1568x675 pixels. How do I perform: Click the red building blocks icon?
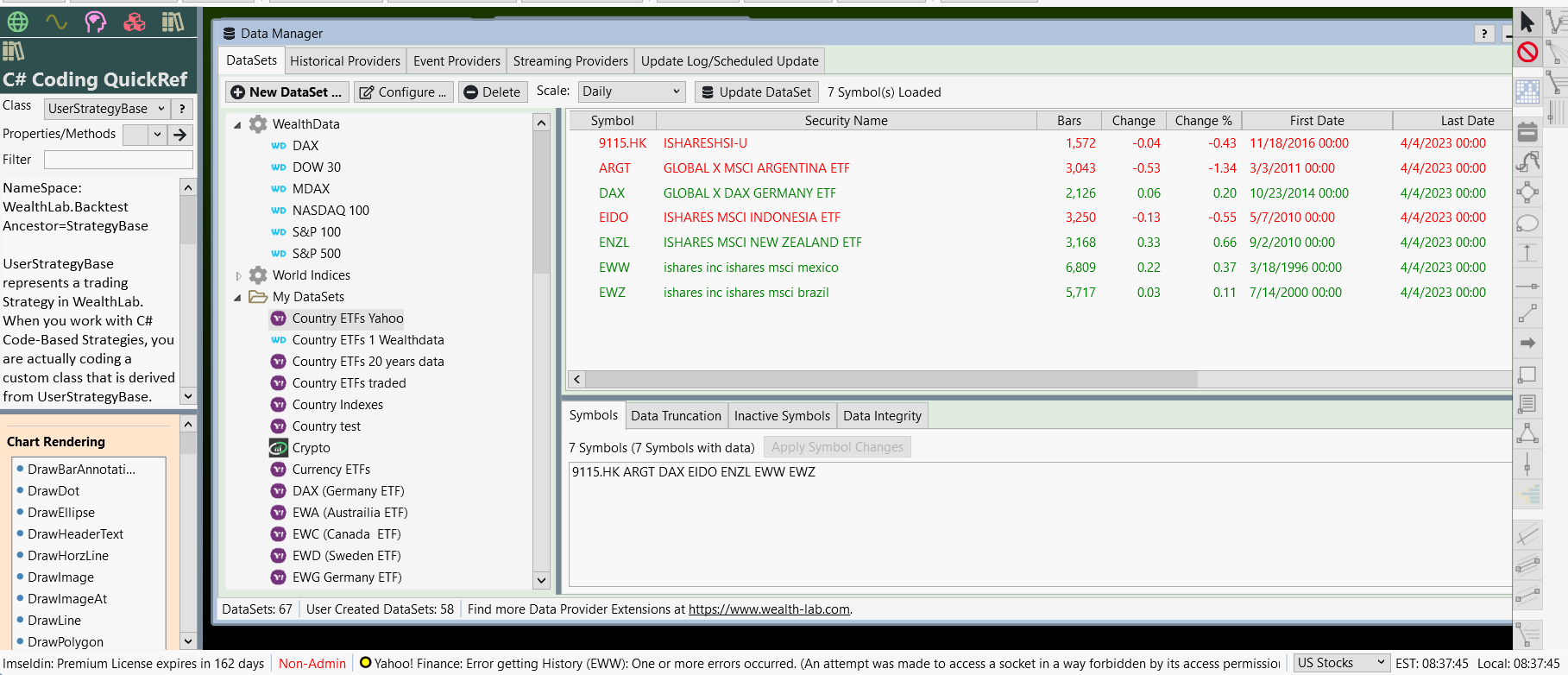coord(134,22)
